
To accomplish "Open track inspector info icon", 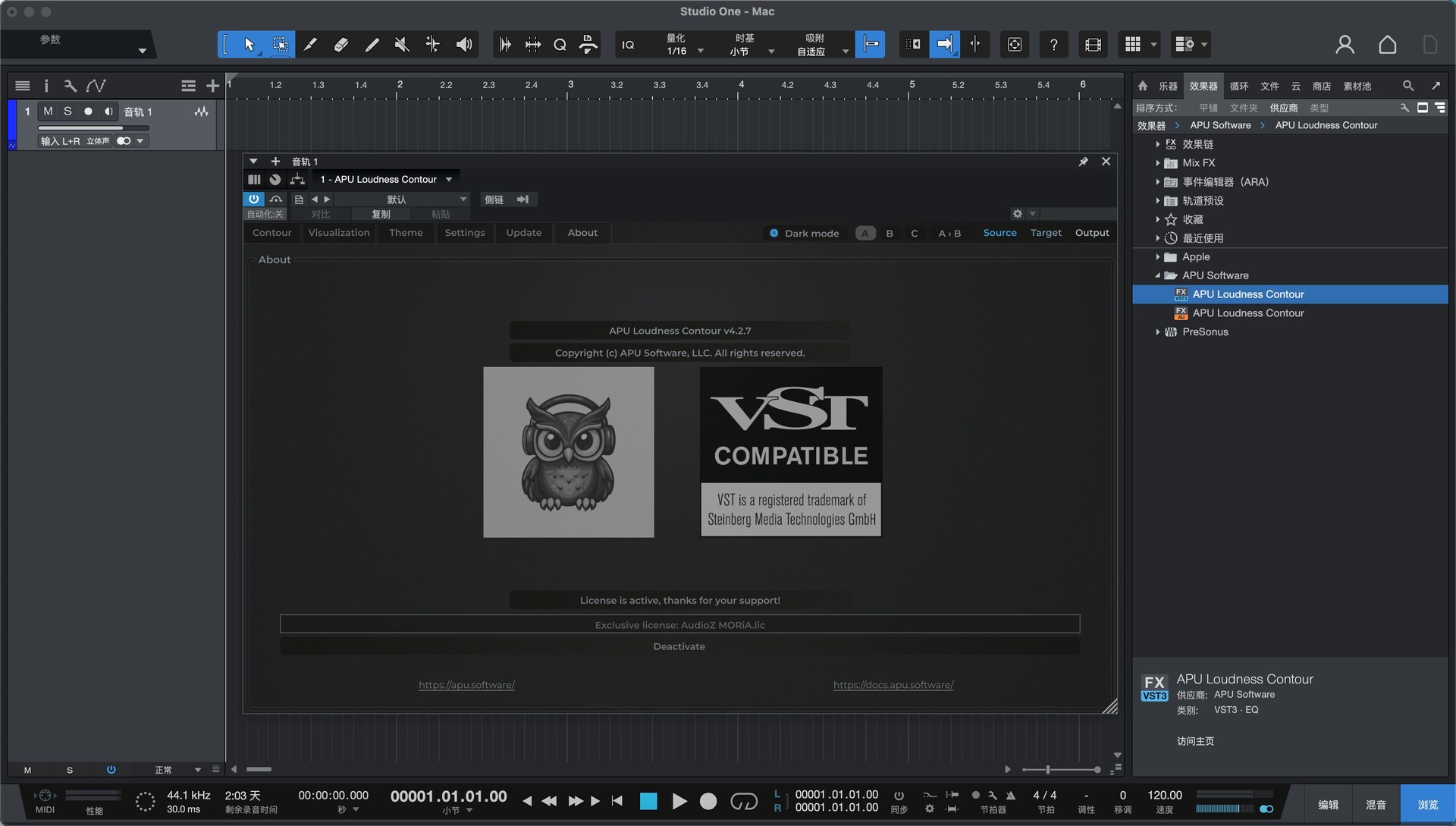I will click(45, 86).
